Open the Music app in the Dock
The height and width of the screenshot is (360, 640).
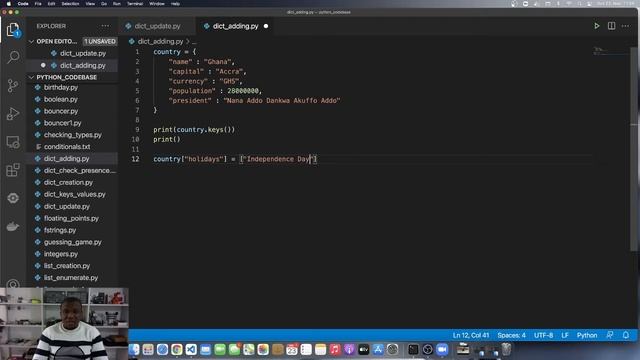pos(335,349)
